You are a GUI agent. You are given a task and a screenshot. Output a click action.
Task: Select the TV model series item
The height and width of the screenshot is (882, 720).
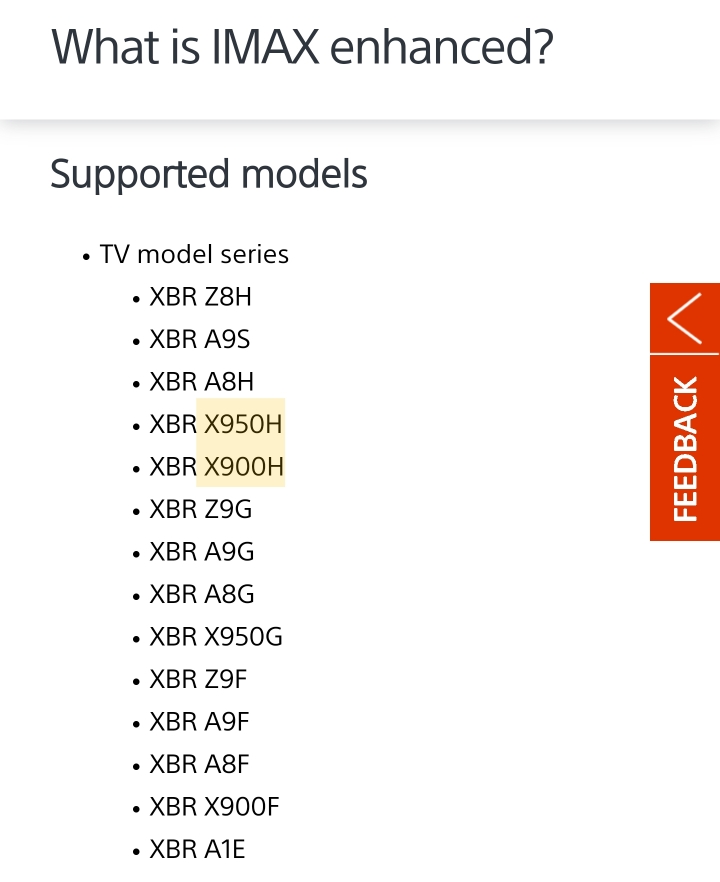pos(194,254)
